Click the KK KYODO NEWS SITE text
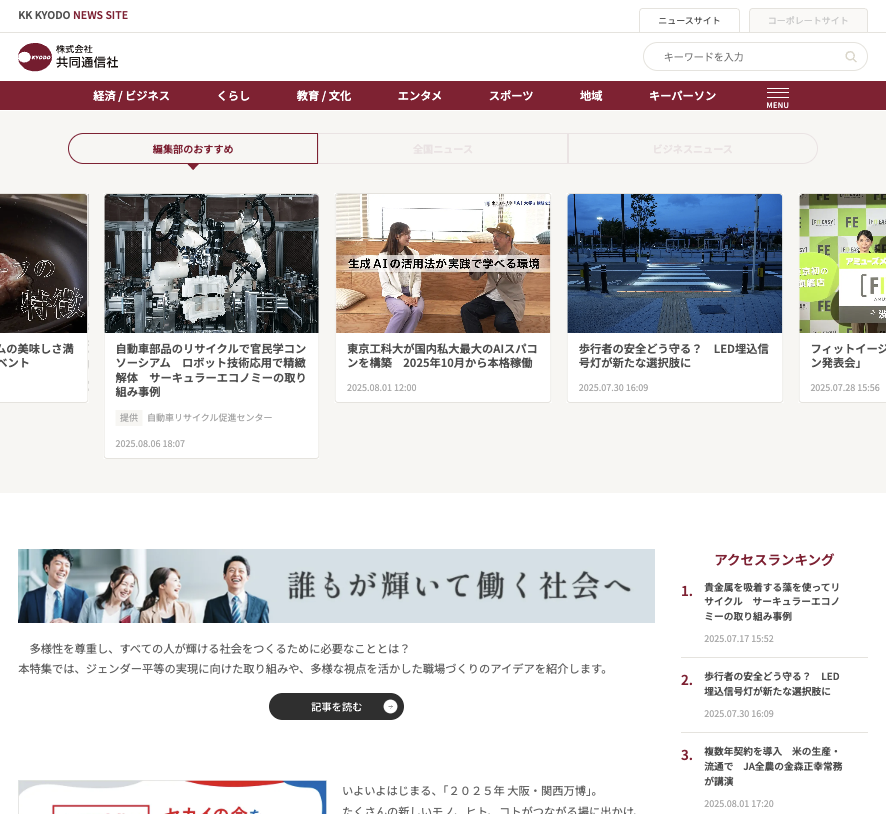886x814 pixels. [73, 15]
